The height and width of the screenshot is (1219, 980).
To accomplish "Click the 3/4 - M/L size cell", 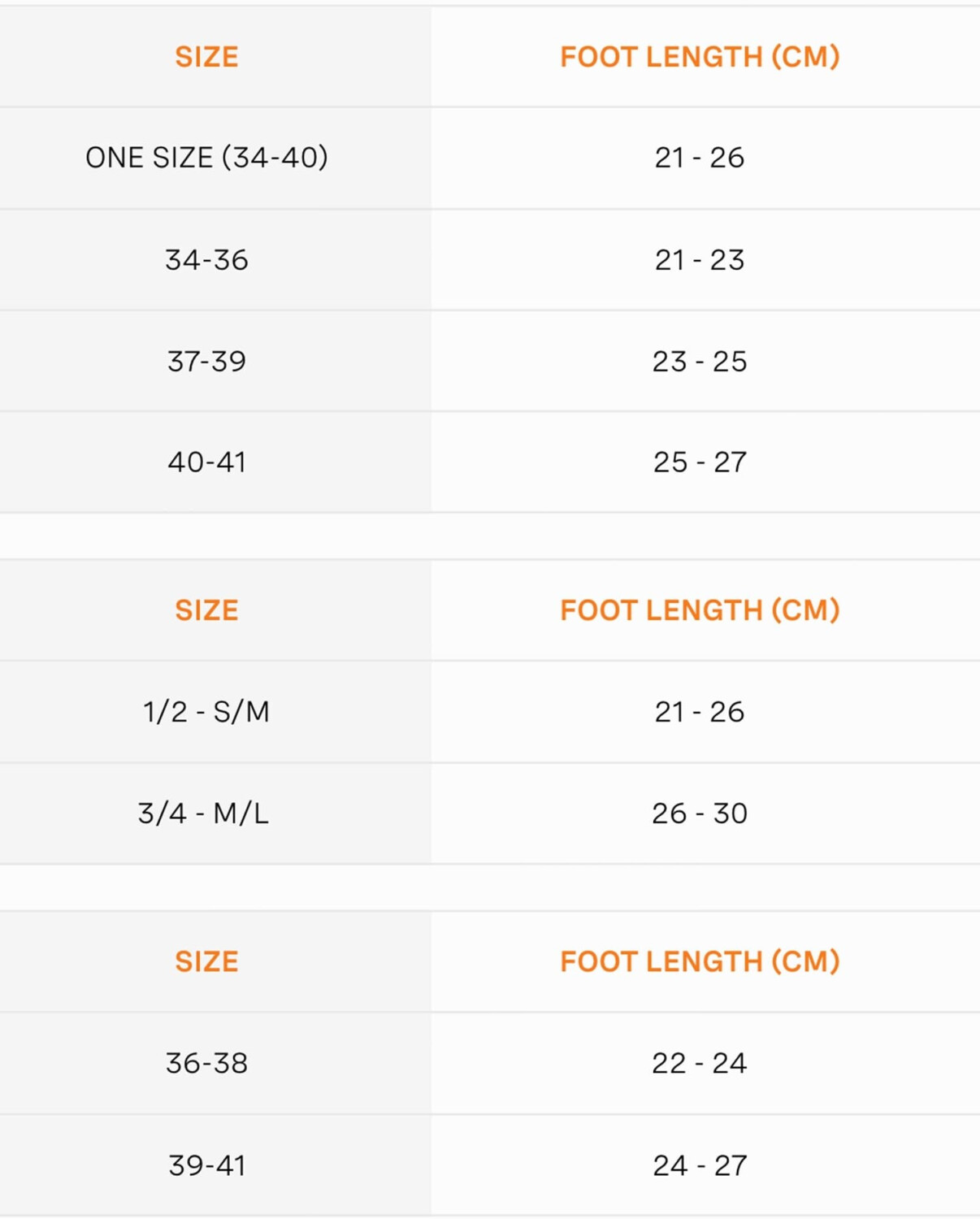I will (203, 813).
